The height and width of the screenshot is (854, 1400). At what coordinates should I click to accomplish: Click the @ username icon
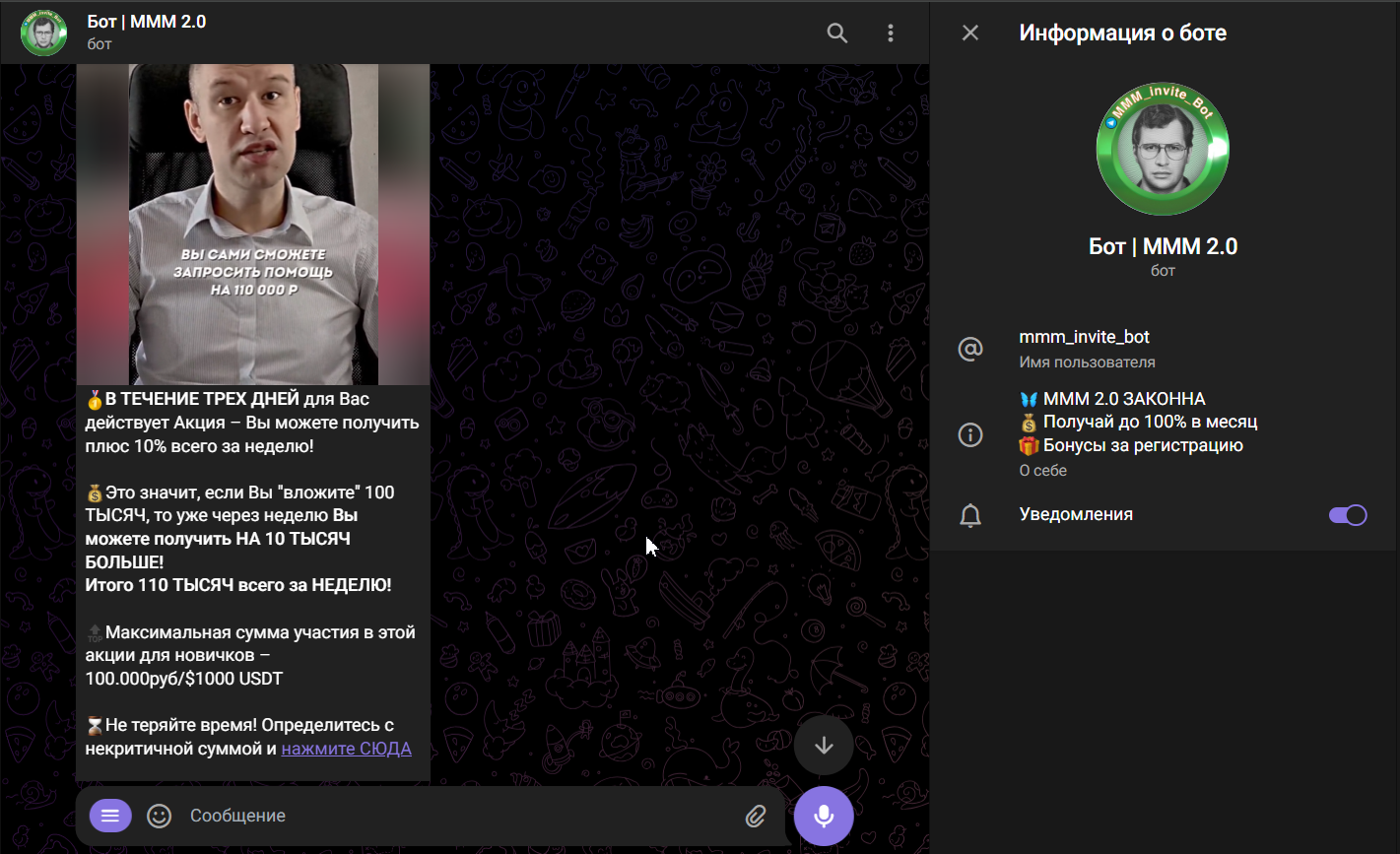[970, 349]
